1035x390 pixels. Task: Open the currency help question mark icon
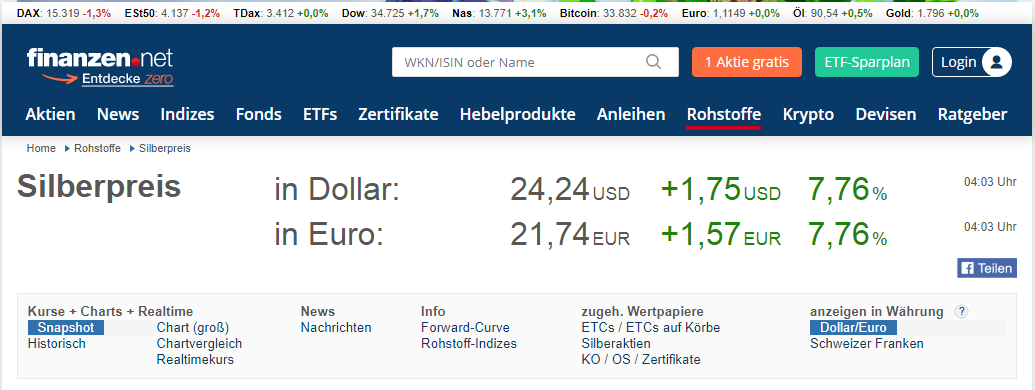tap(961, 311)
